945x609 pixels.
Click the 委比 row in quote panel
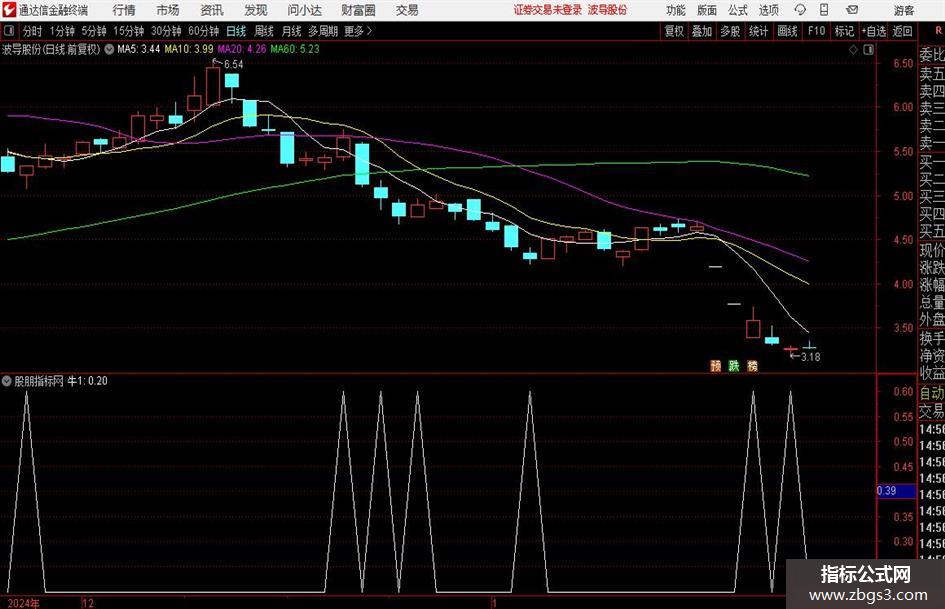pos(932,55)
